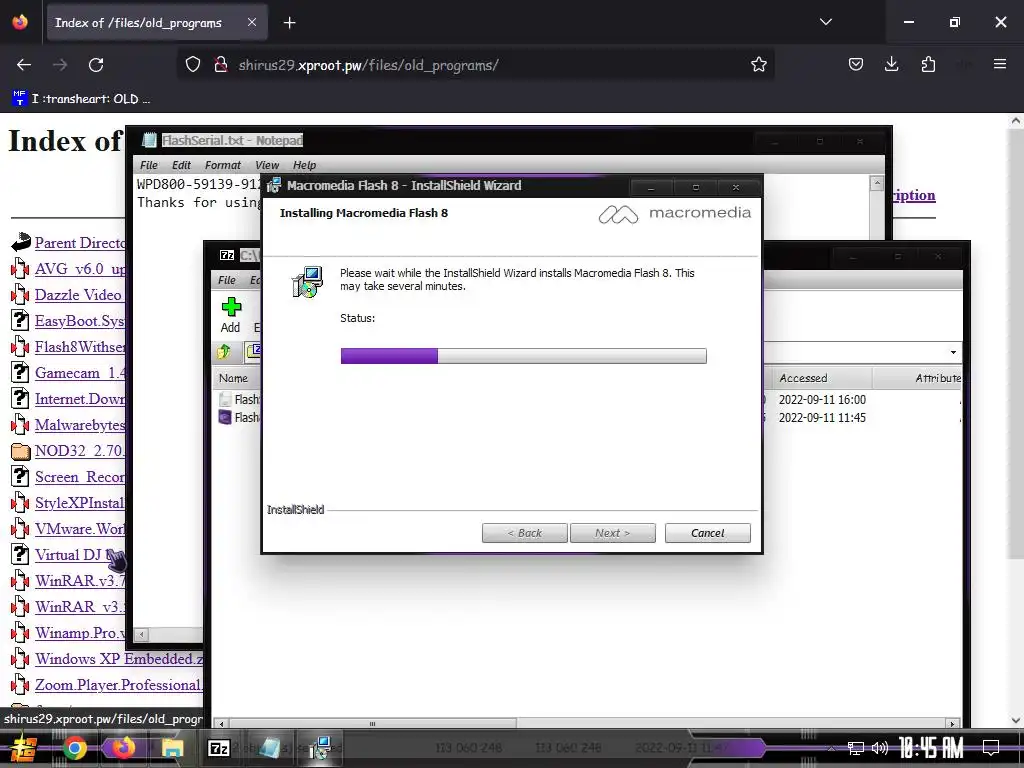1024x768 pixels.
Task: Switch to Firefox from the taskbar
Action: coord(123,748)
